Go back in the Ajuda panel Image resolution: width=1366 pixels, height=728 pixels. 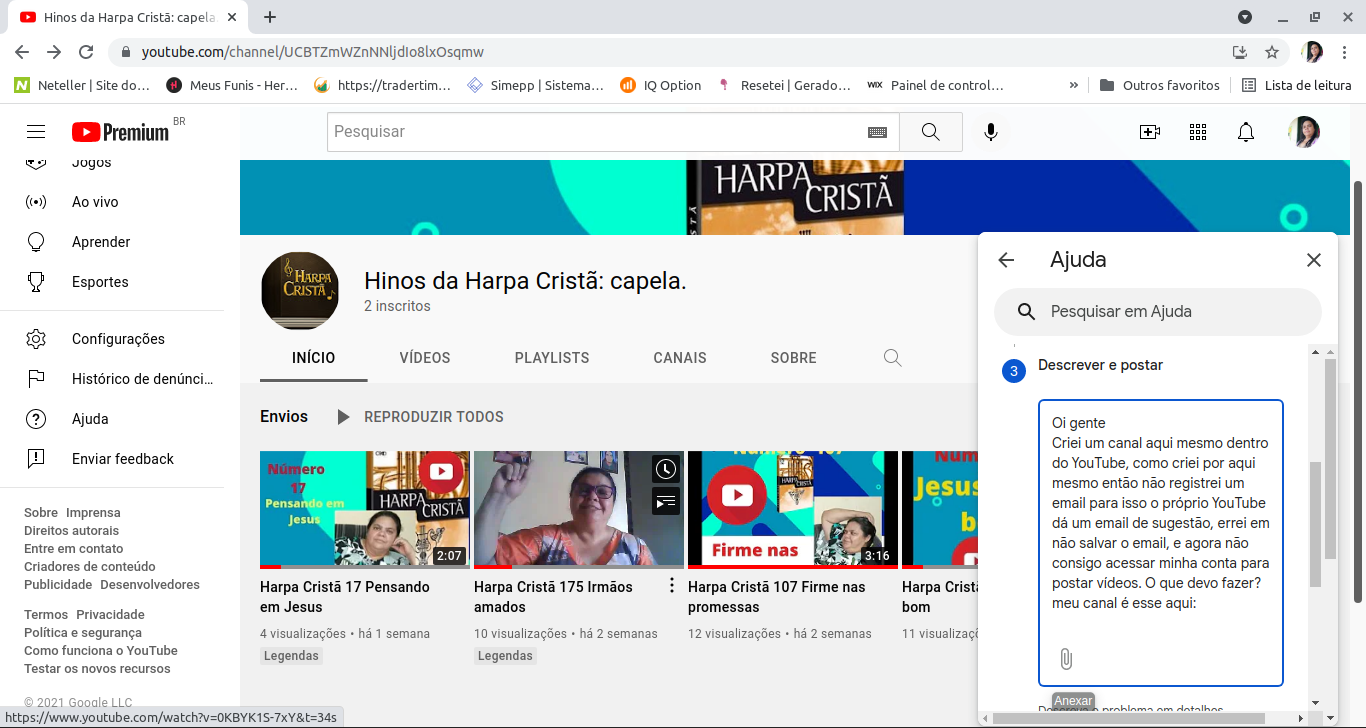(x=1006, y=260)
